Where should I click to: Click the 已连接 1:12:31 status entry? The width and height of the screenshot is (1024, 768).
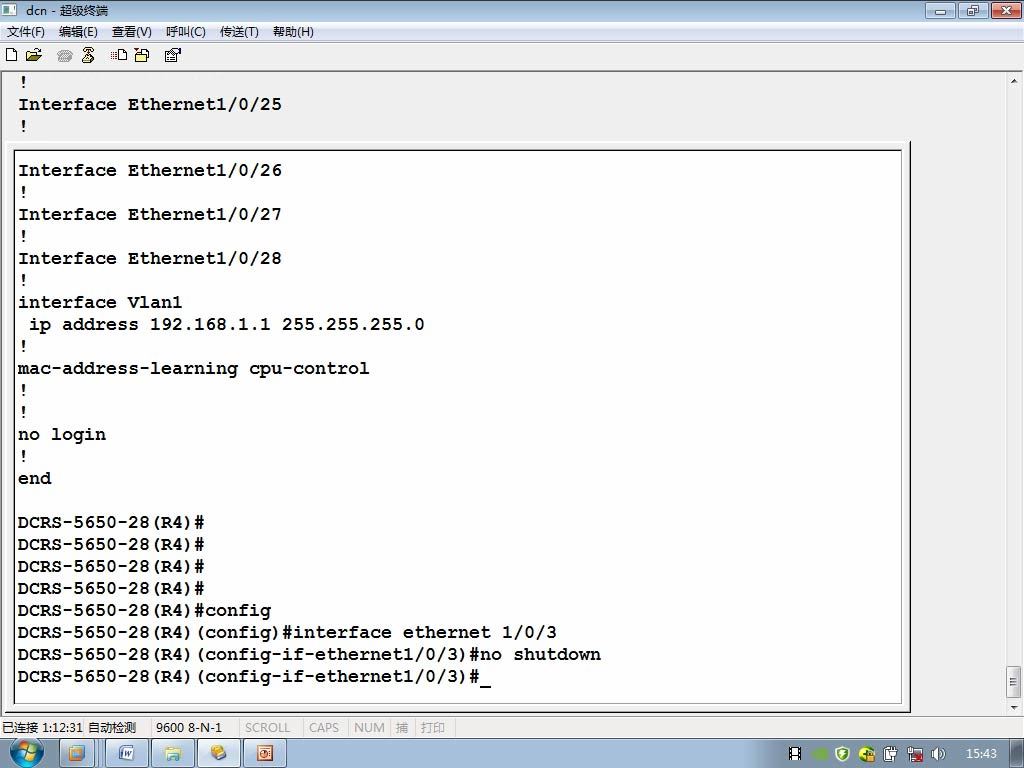pos(42,728)
